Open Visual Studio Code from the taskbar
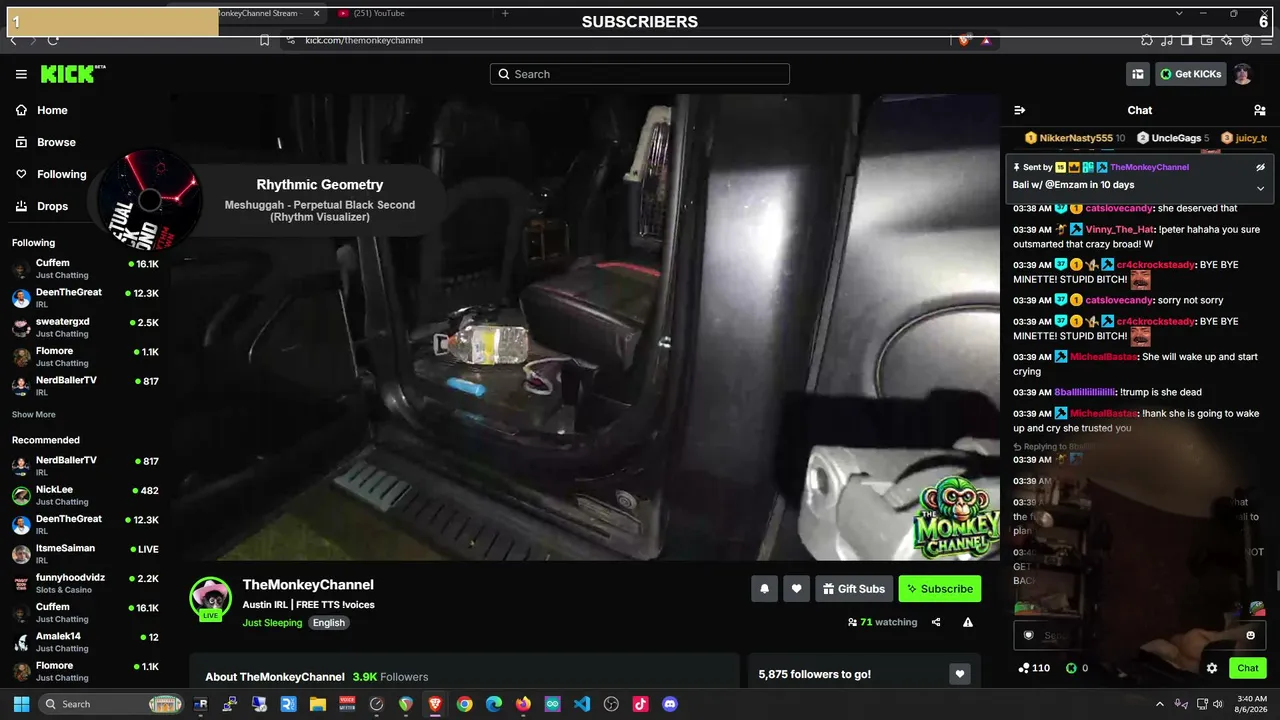 tap(582, 704)
